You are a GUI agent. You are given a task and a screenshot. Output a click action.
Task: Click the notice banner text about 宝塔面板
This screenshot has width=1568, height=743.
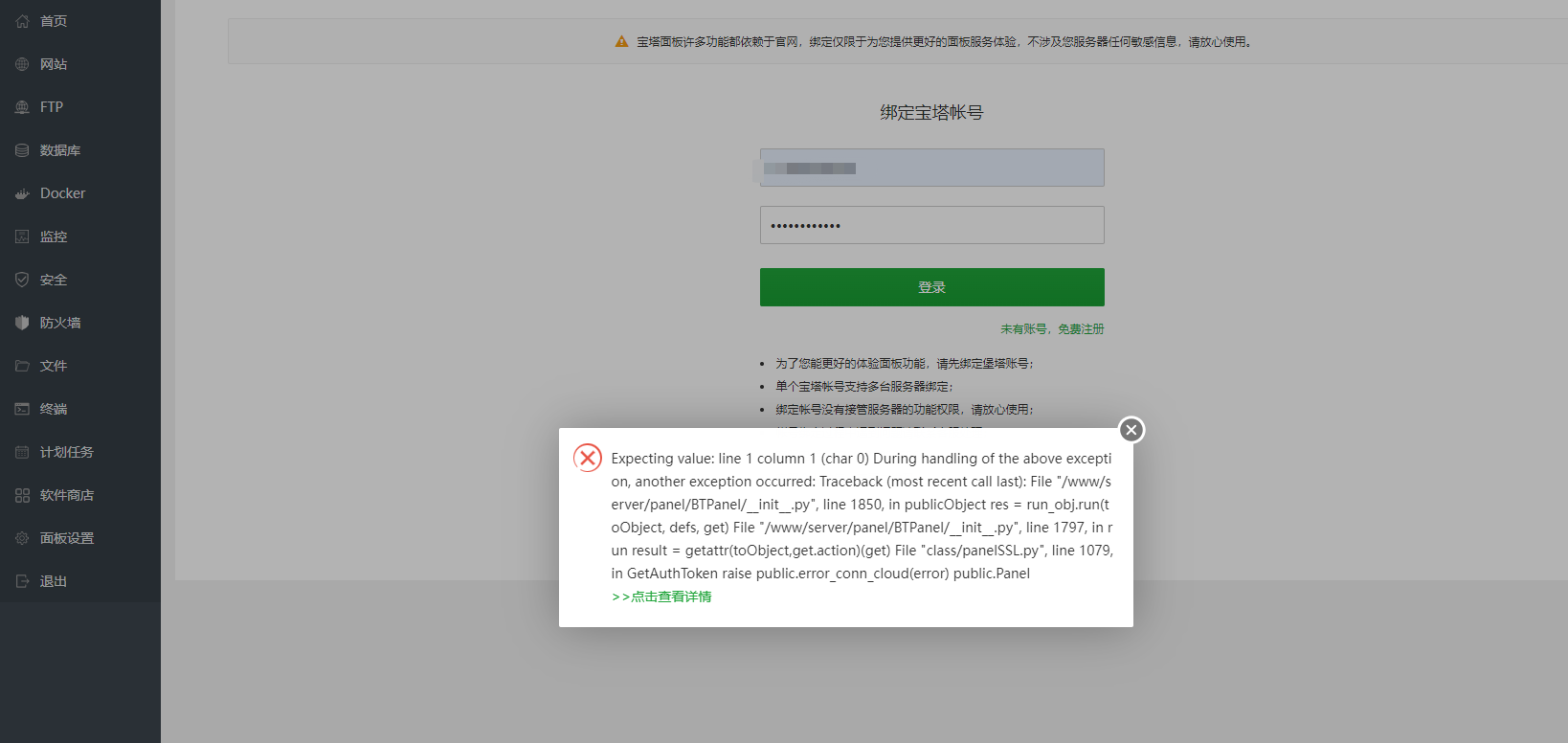pyautogui.click(x=945, y=42)
